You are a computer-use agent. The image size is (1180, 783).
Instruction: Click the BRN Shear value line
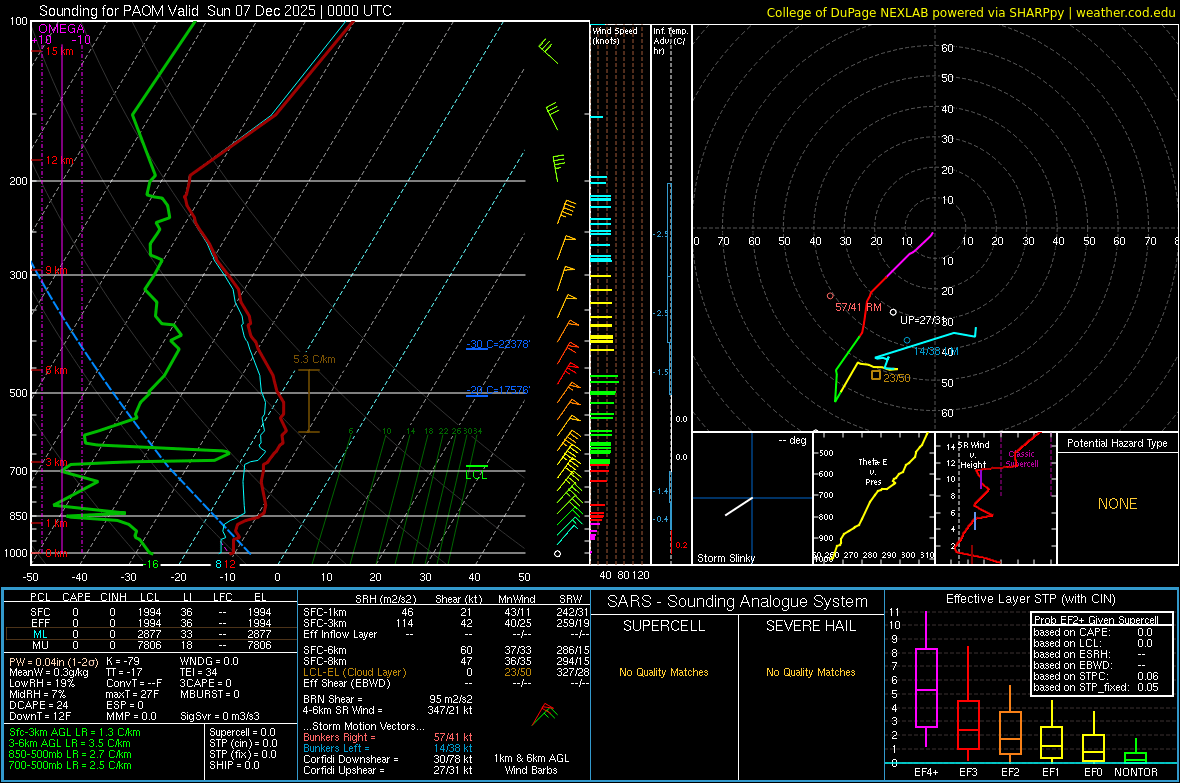tap(388, 699)
